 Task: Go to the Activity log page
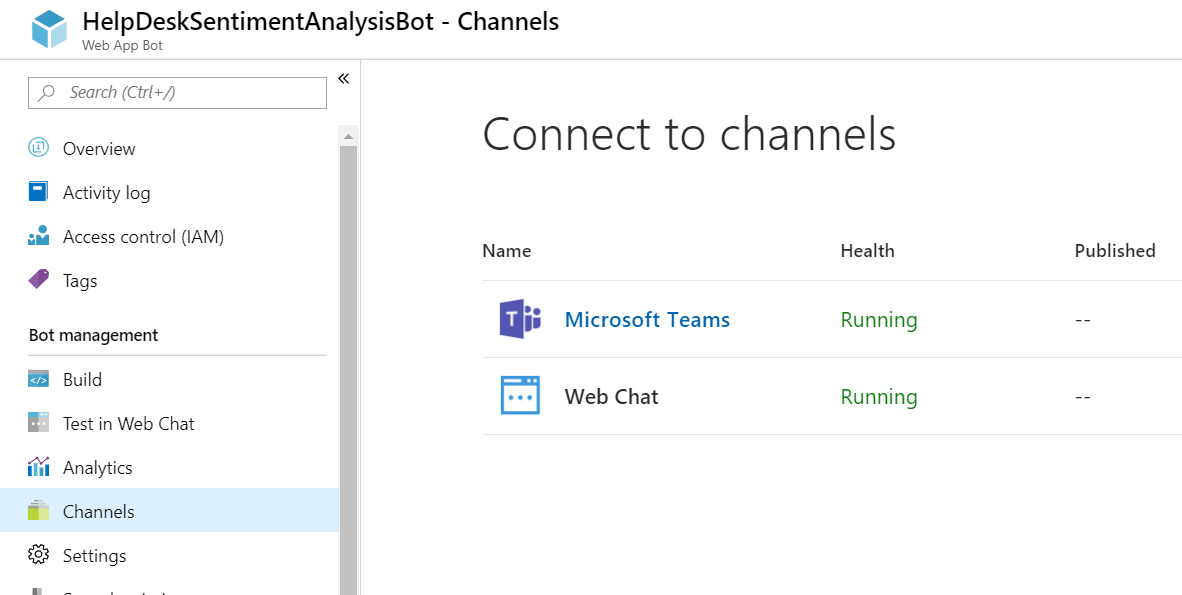click(106, 192)
